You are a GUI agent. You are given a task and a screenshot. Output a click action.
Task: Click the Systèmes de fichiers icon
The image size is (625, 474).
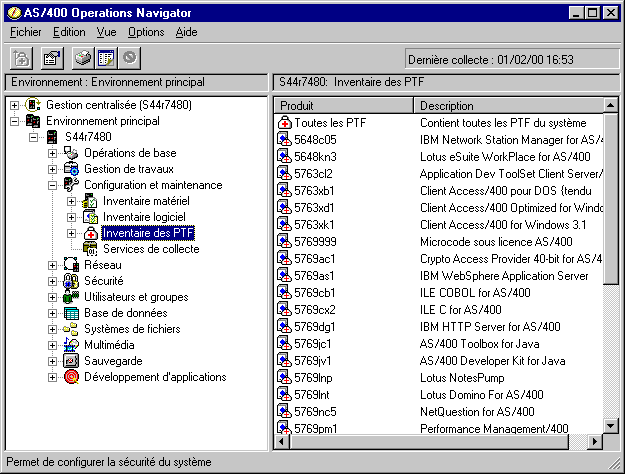coord(71,329)
